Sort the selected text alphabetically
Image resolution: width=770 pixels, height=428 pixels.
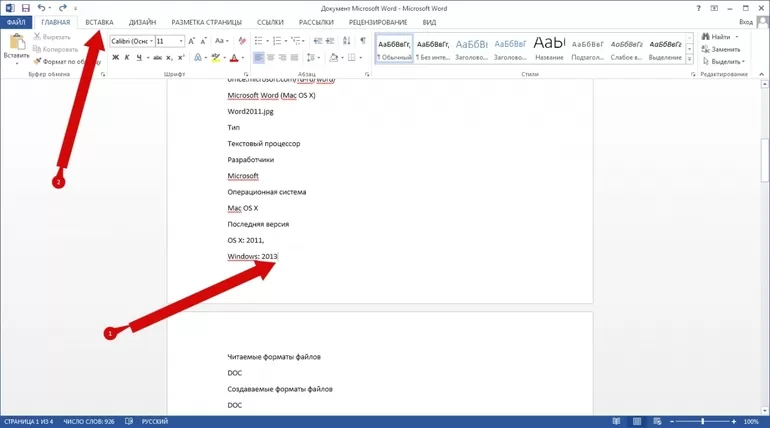pyautogui.click(x=347, y=41)
